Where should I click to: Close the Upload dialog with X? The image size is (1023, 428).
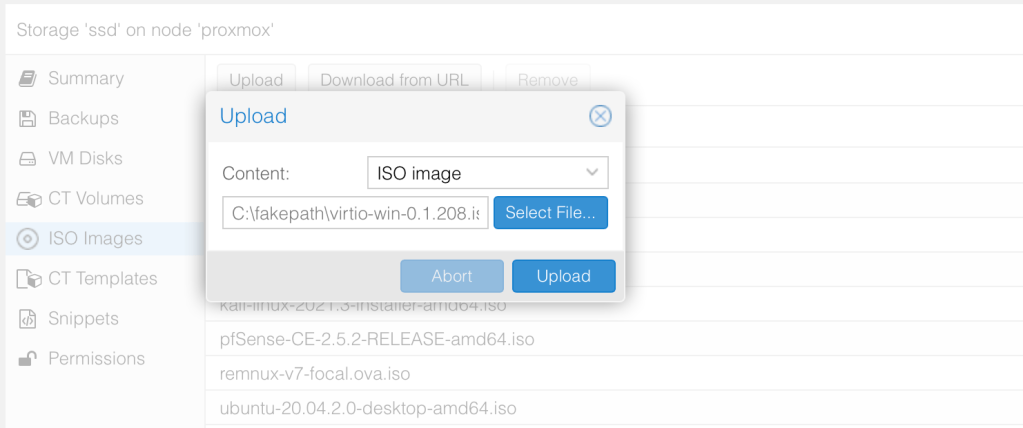click(600, 116)
